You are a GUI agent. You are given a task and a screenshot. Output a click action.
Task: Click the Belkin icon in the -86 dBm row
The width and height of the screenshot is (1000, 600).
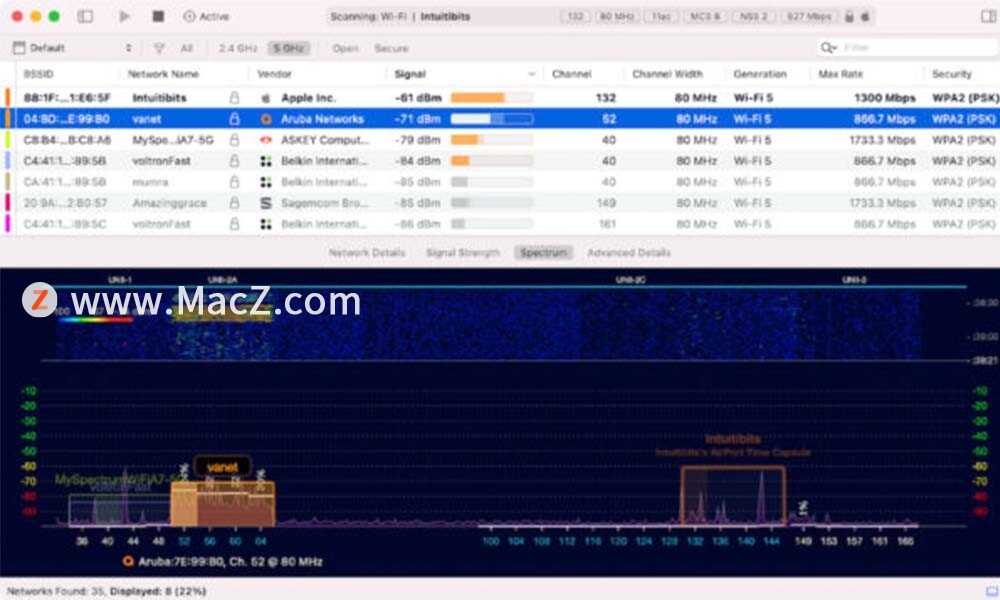(x=266, y=224)
